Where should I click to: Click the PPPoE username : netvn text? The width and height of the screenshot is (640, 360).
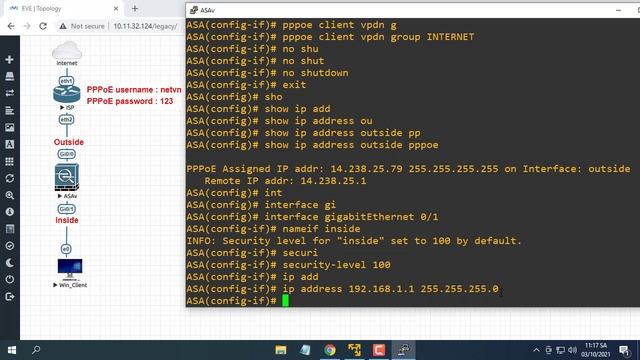click(134, 90)
